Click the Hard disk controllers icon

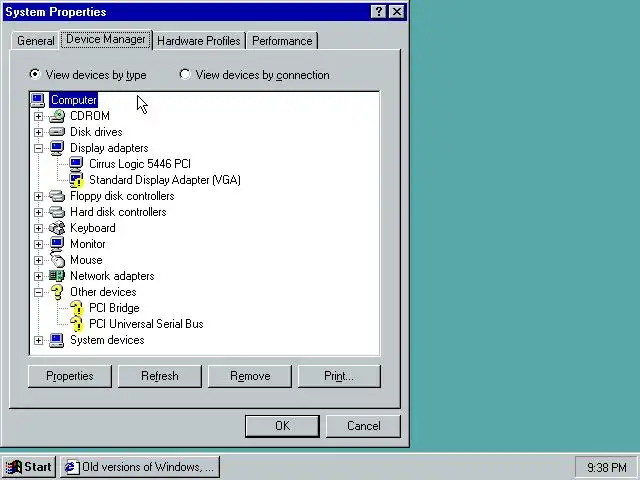tap(57, 212)
